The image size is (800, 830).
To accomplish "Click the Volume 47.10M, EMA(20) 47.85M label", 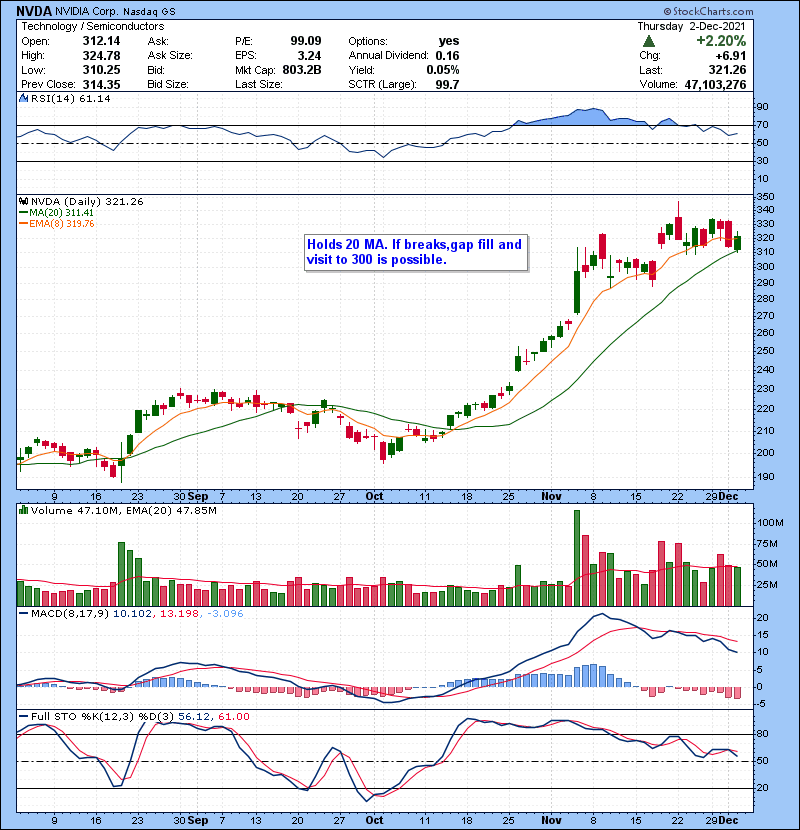I will click(x=124, y=511).
